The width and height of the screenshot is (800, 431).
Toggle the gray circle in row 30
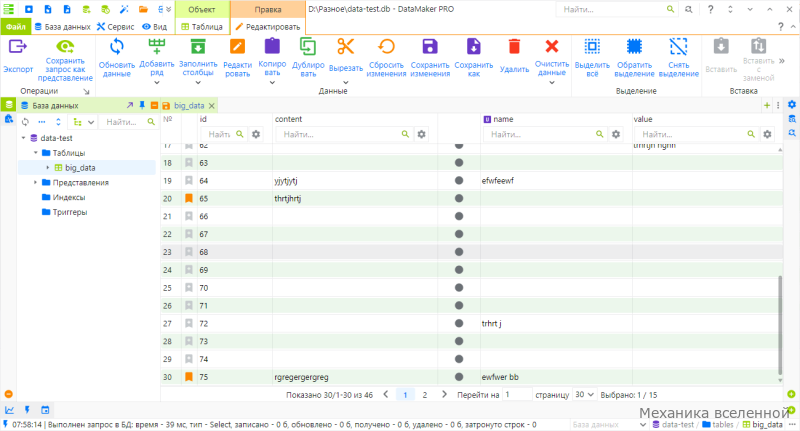tap(459, 377)
